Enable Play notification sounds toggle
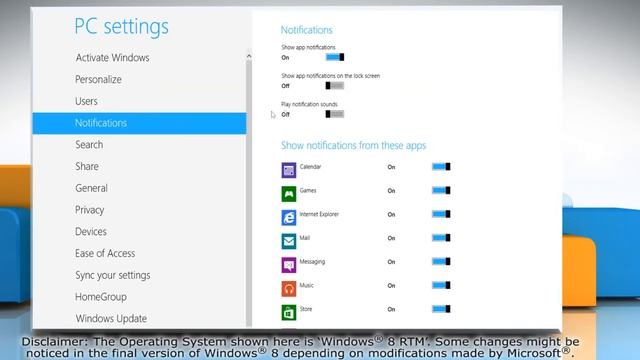 [335, 114]
